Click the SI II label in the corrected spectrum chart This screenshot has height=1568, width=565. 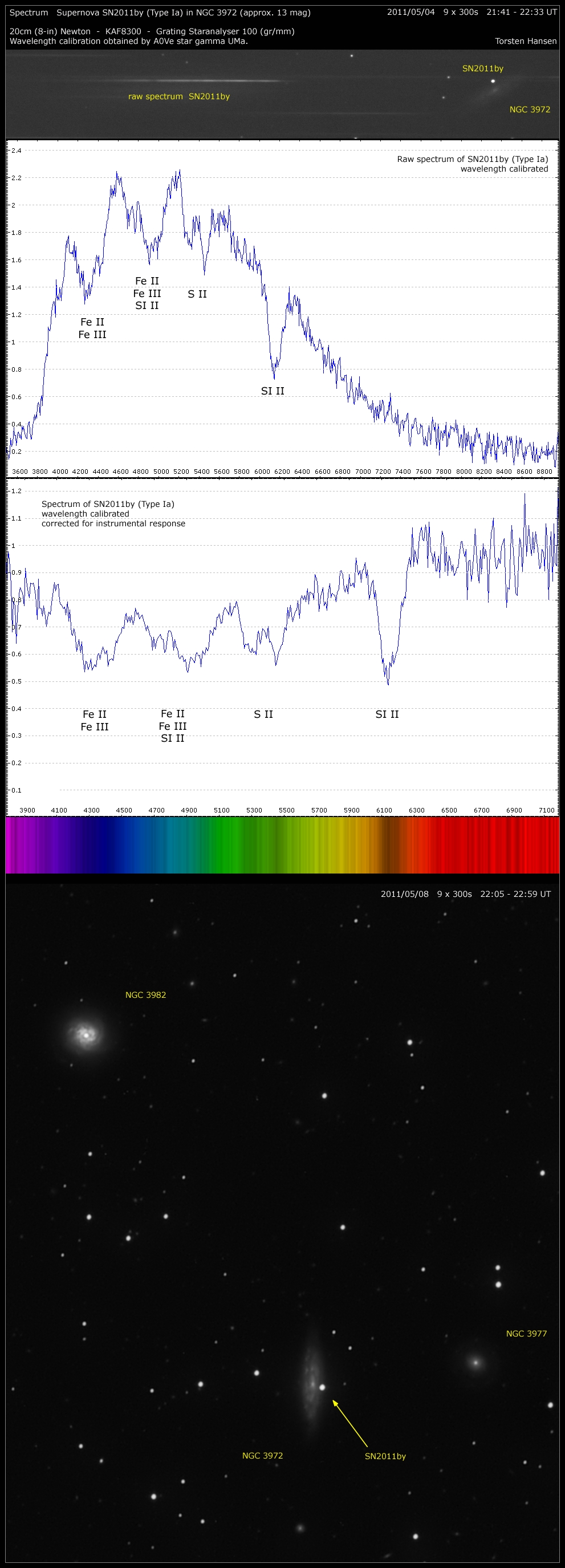(387, 714)
